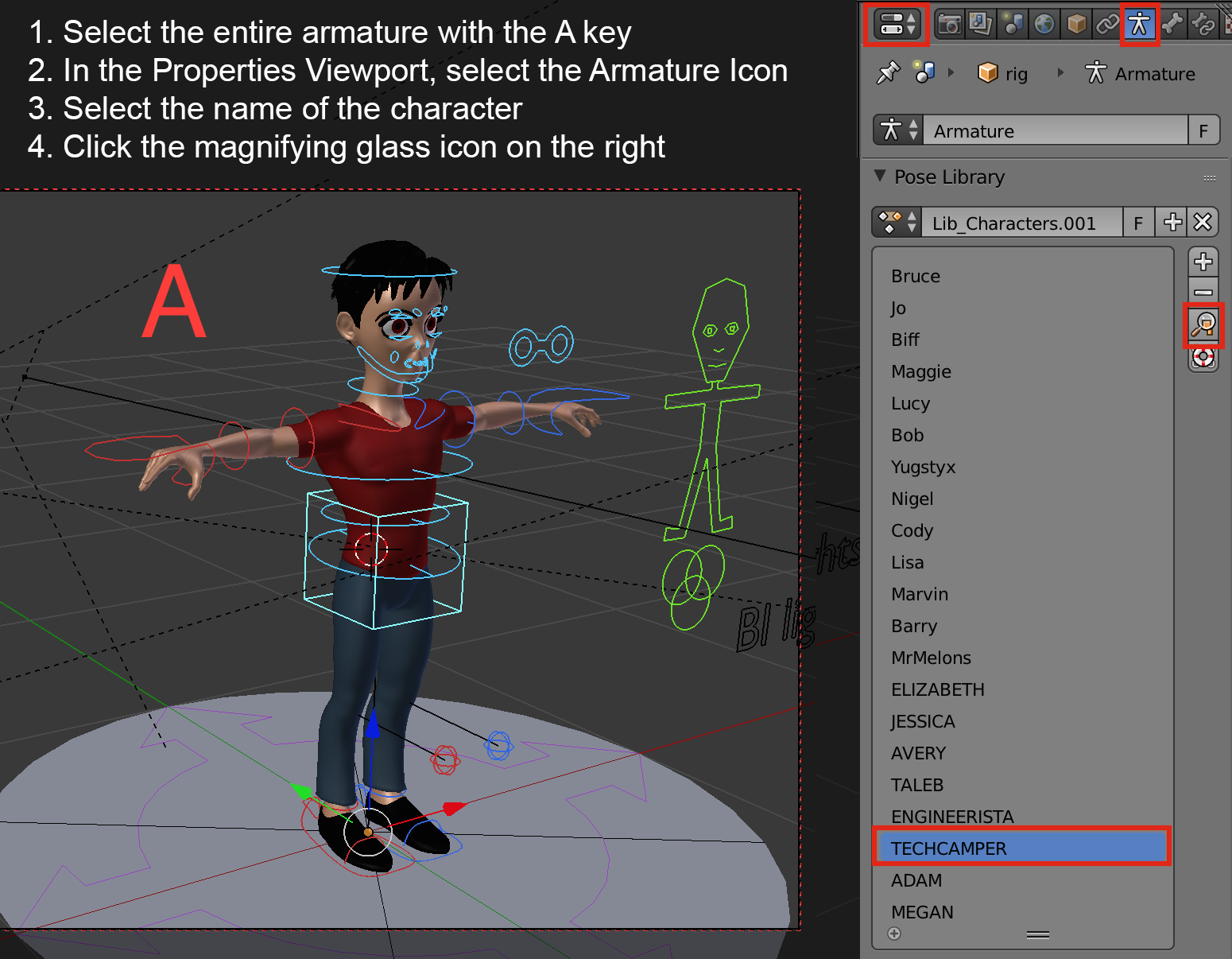Click the Apply Pose magnifying glass icon
This screenshot has width=1232, height=959.
1203,324
